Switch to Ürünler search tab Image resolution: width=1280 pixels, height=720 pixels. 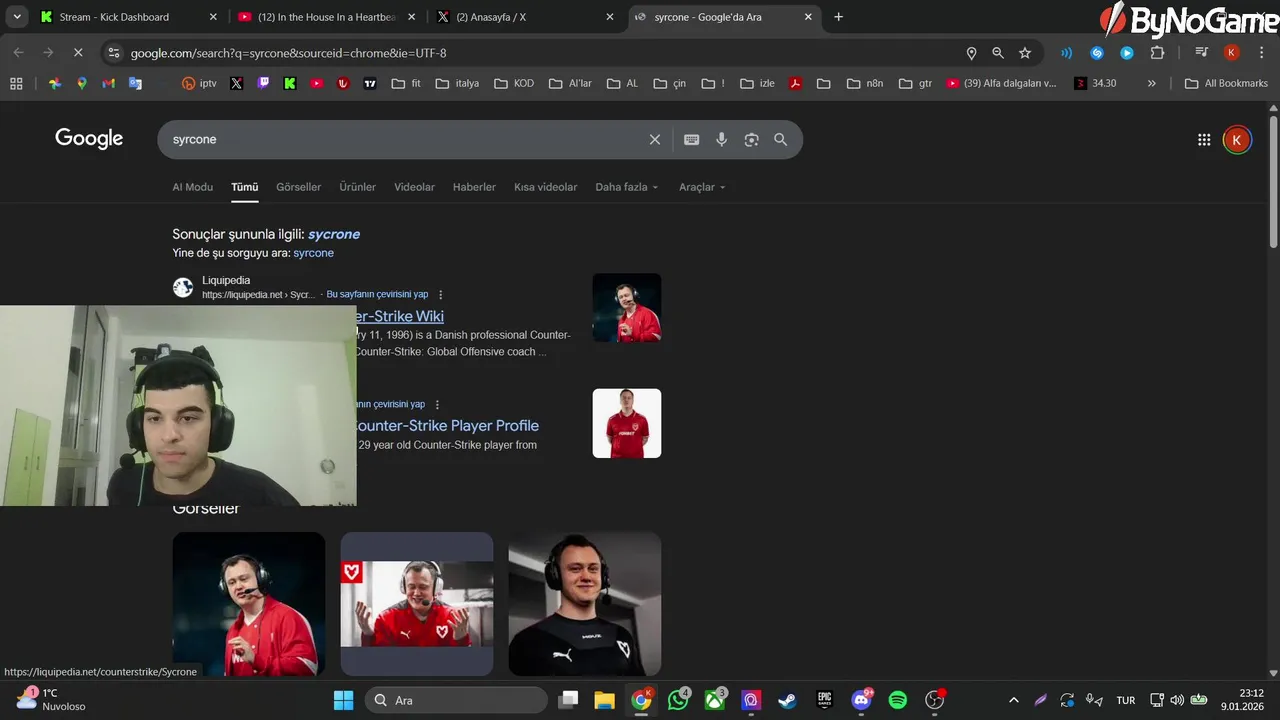tap(357, 187)
